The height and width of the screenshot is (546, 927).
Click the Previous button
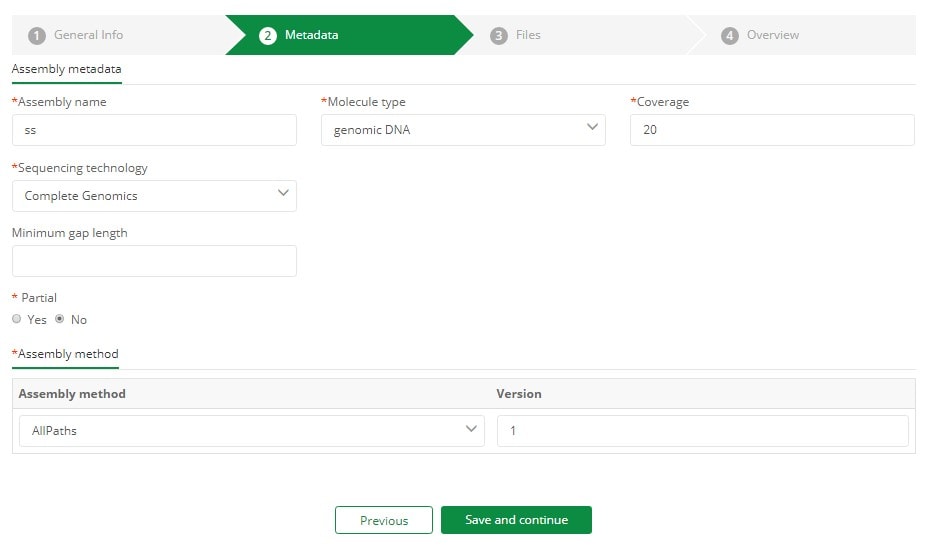384,520
